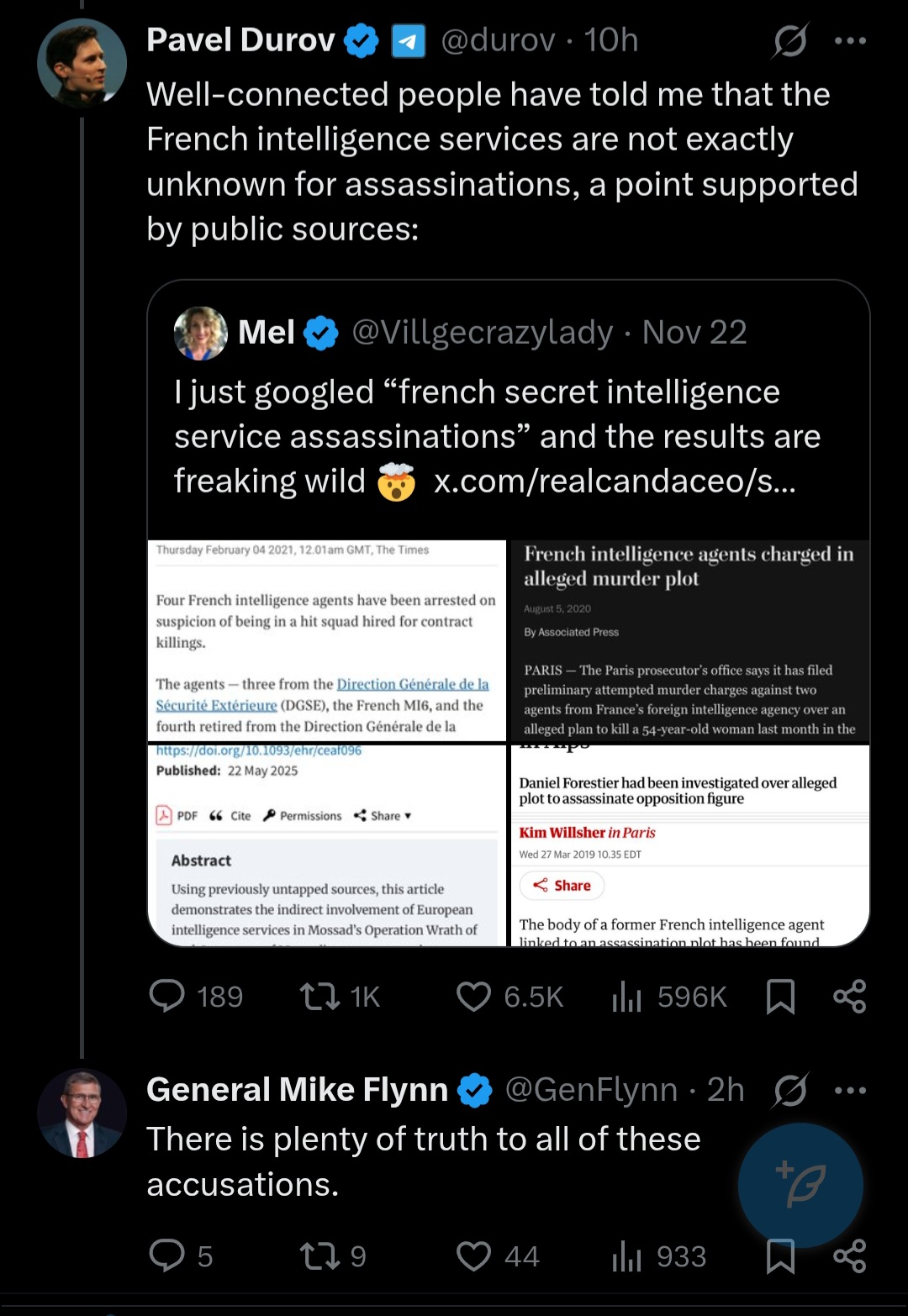Screen dimensions: 908x1316
Task: Like Pavel Durov's post
Action: coord(473,996)
